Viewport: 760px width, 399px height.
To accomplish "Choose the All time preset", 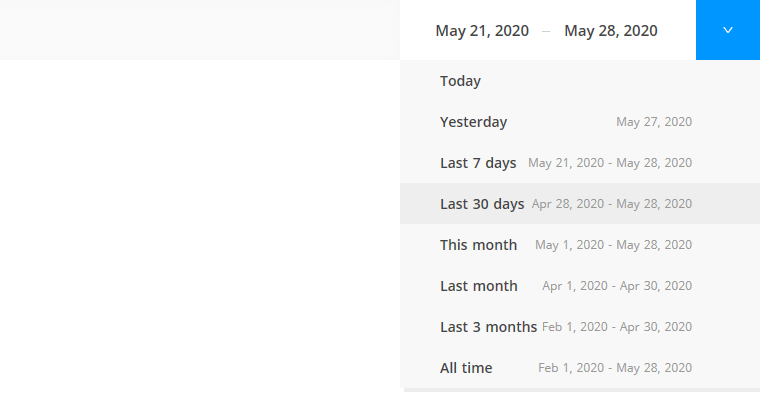I will 580,368.
